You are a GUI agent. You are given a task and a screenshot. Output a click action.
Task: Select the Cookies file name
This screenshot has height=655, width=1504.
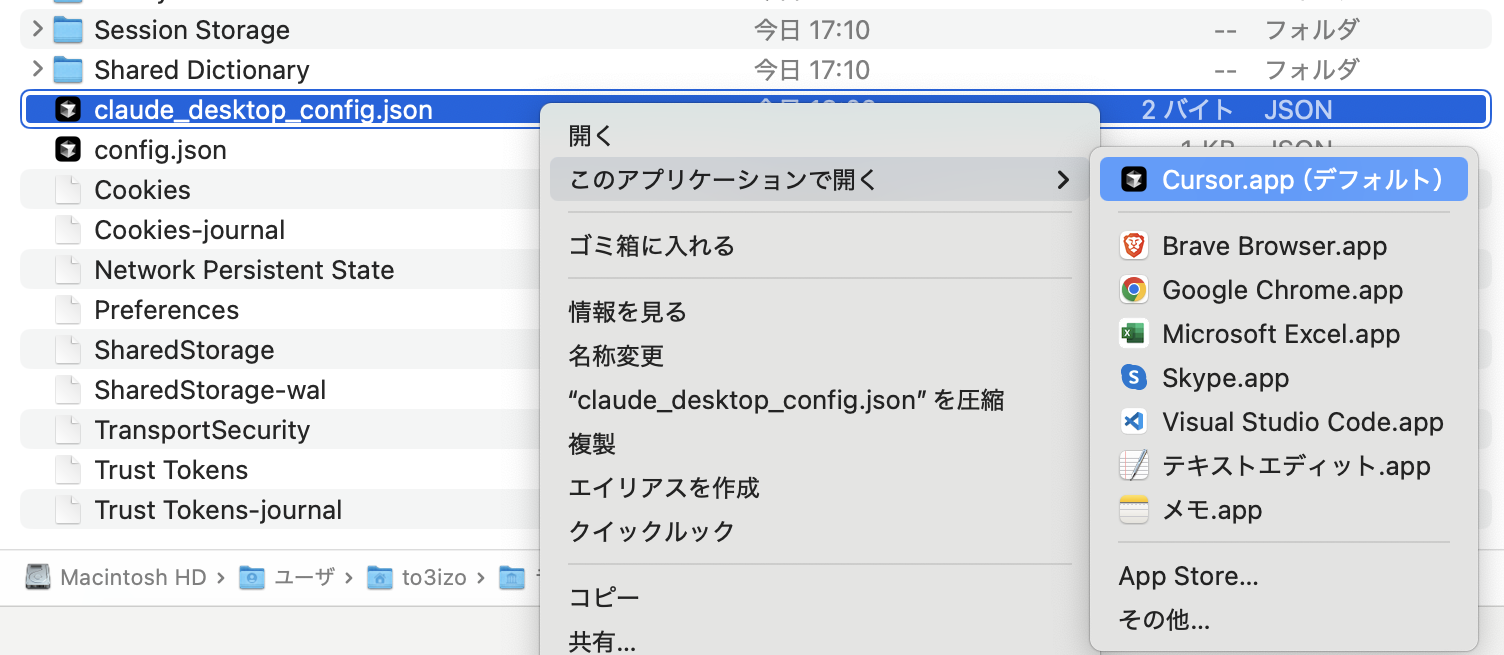pos(142,190)
